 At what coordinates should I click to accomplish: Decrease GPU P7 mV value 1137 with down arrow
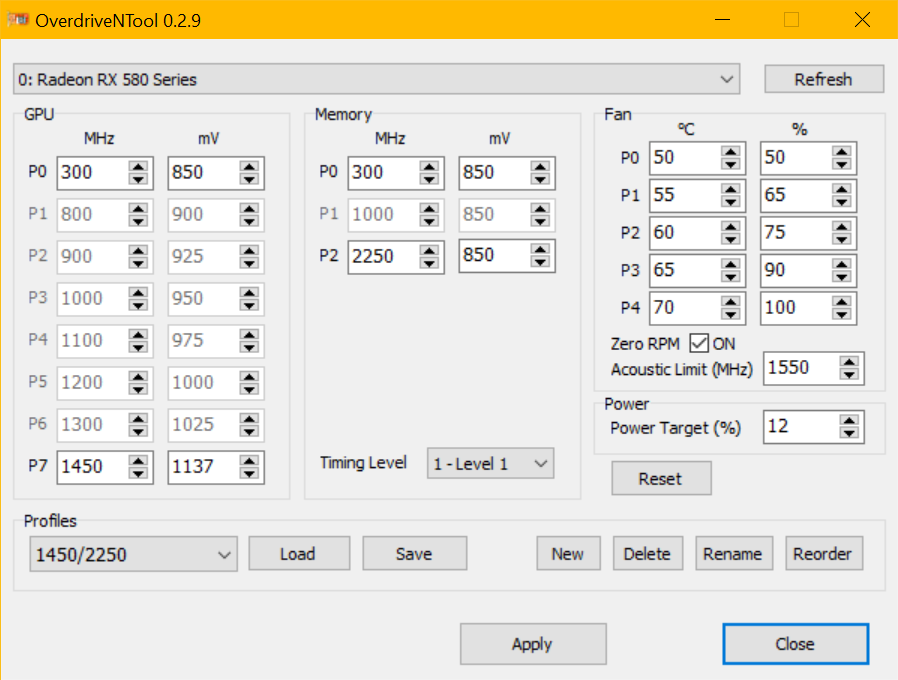(249, 473)
